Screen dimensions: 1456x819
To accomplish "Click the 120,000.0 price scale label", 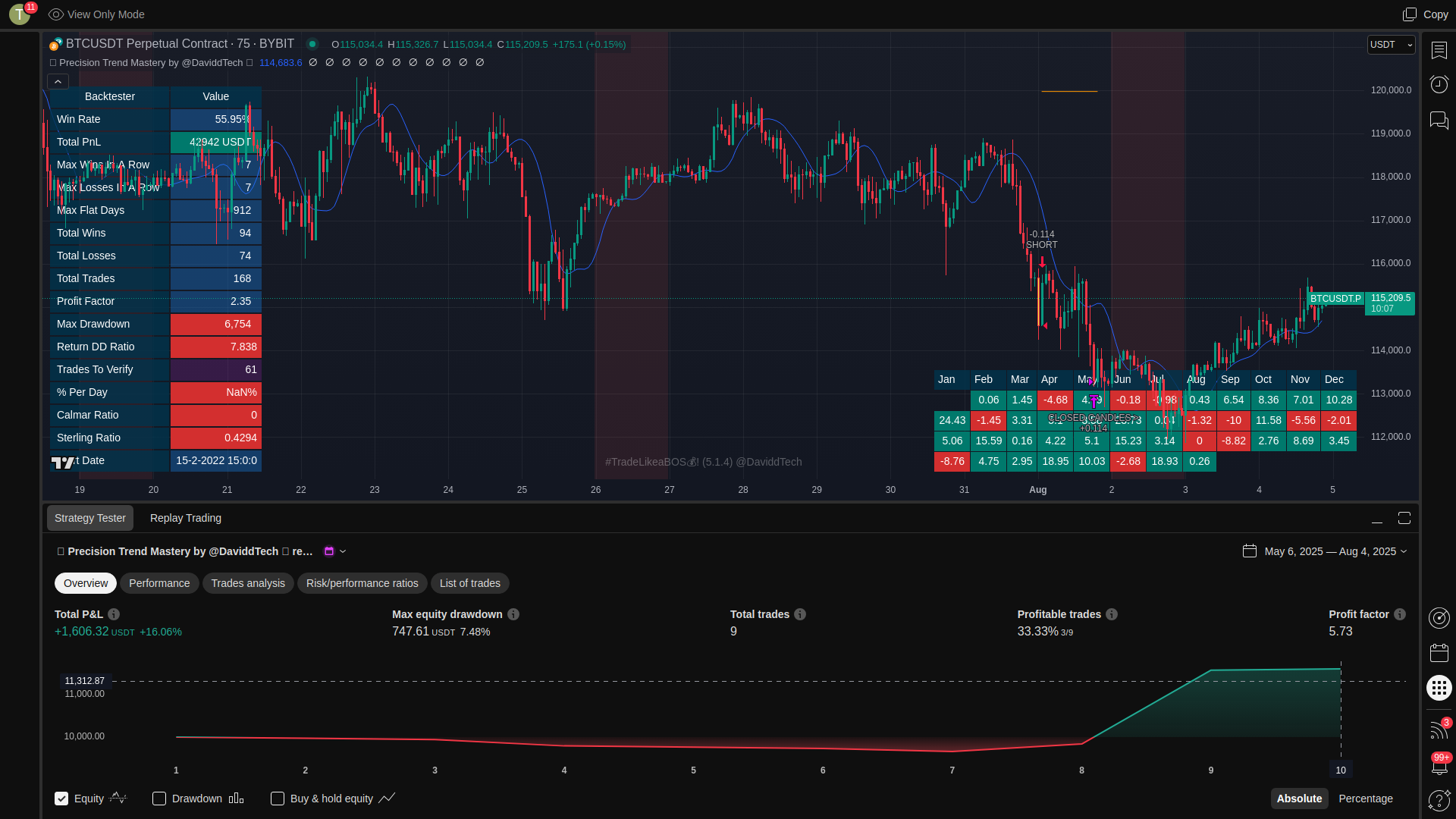I will coord(1391,90).
